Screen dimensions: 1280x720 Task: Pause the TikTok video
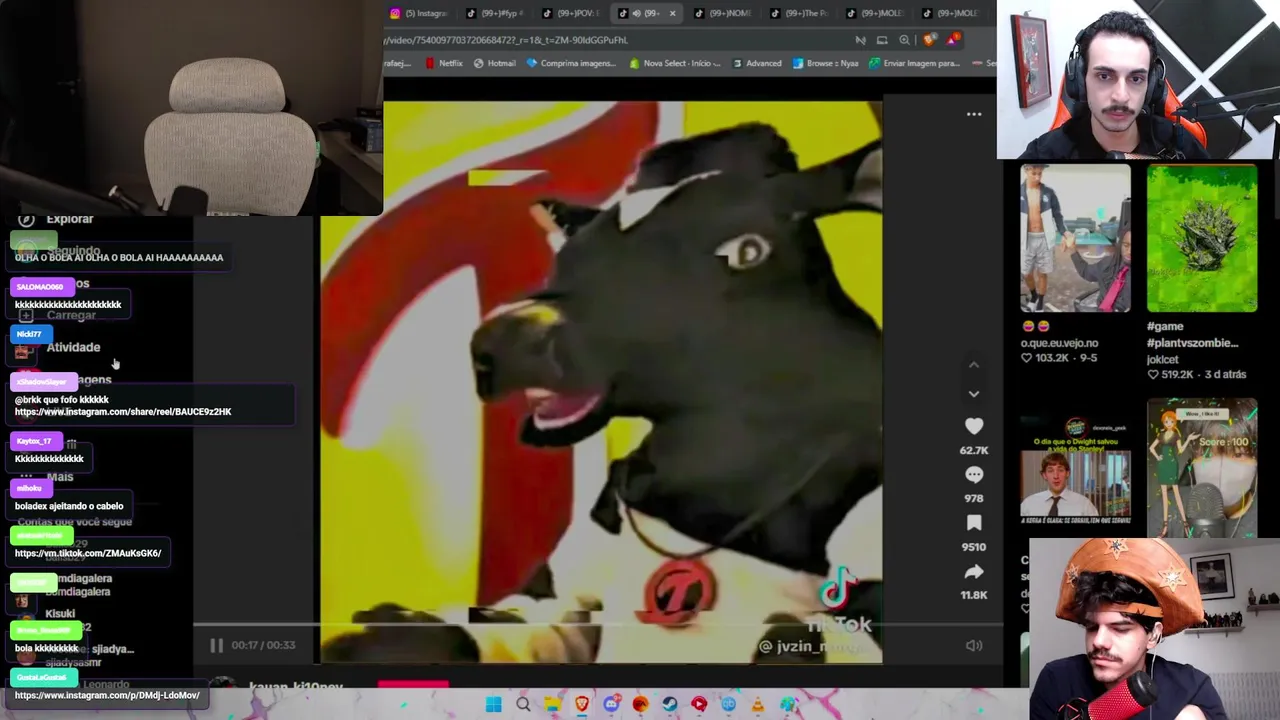point(216,645)
